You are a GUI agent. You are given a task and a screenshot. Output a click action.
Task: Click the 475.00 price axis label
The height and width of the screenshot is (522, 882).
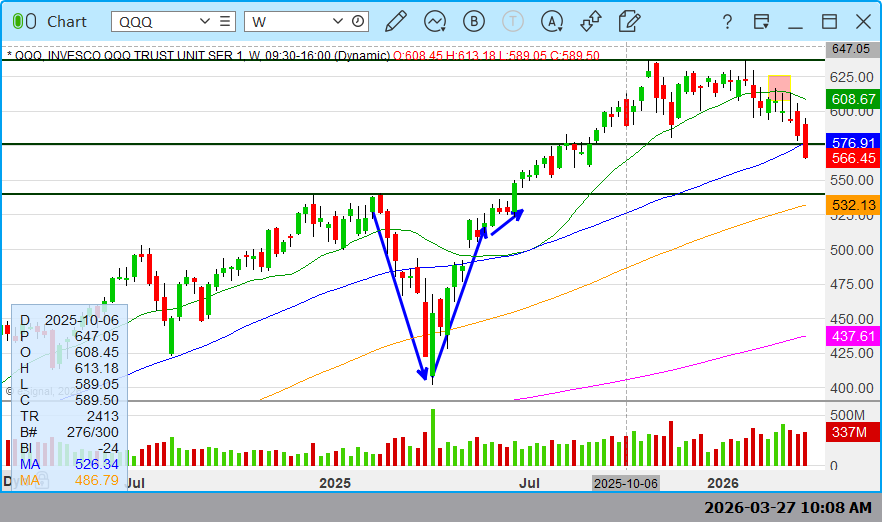(x=852, y=284)
